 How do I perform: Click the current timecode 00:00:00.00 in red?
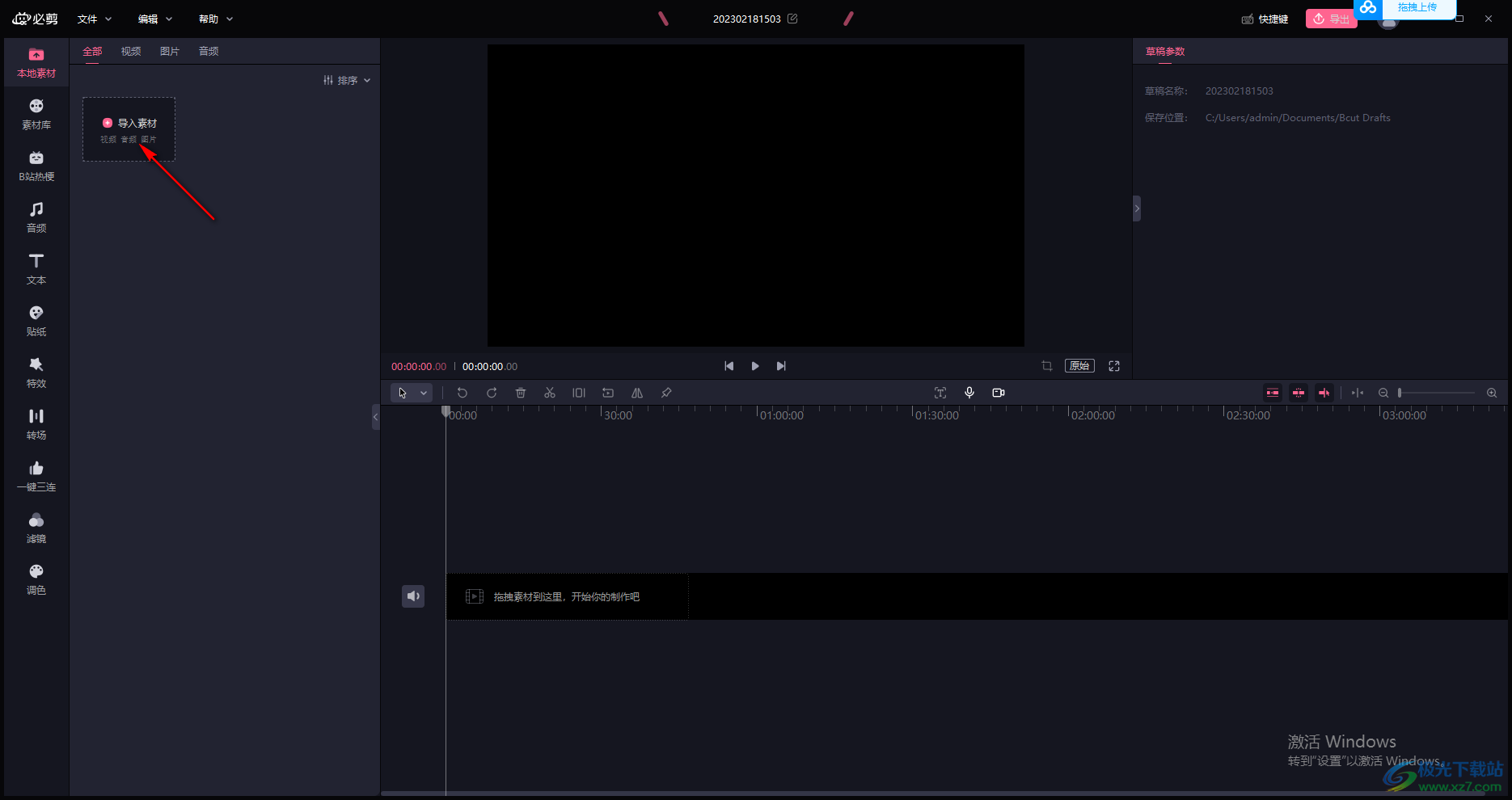click(419, 366)
